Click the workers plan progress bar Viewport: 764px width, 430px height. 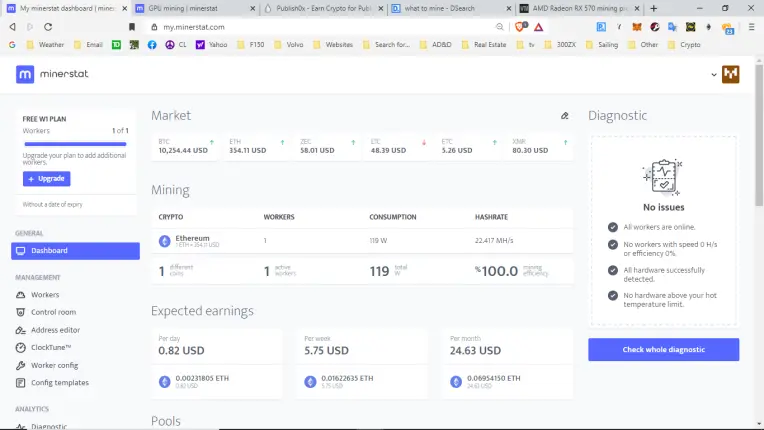tap(76, 144)
